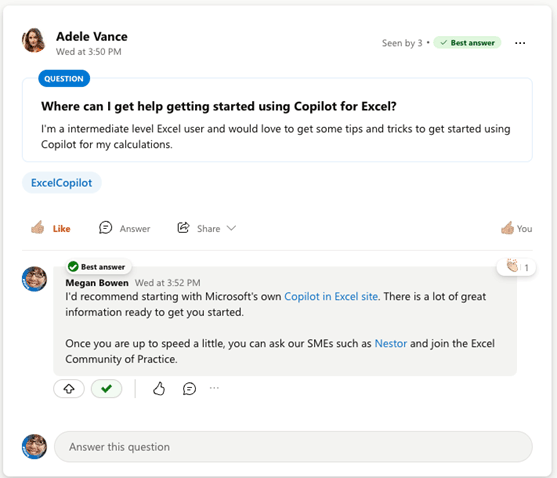Click the thumbs-up reaction next to You
This screenshot has height=478, width=557.
[507, 228]
